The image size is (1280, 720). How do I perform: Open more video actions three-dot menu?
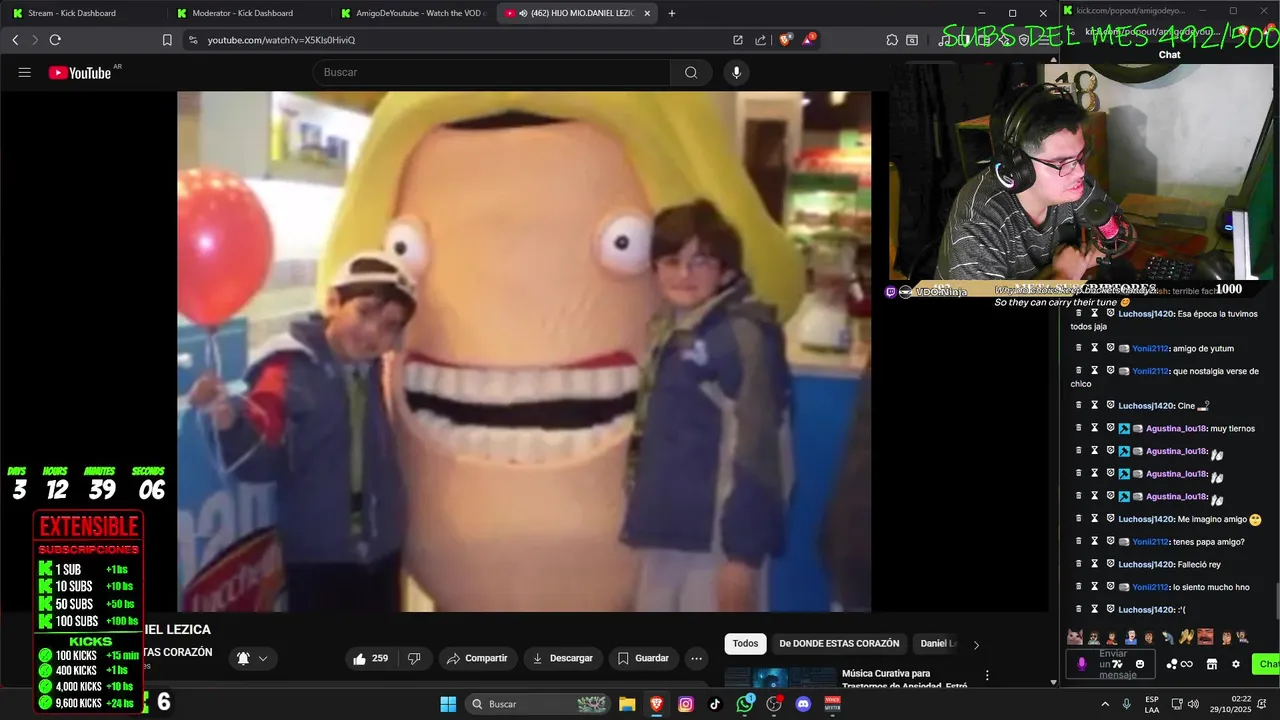(696, 658)
